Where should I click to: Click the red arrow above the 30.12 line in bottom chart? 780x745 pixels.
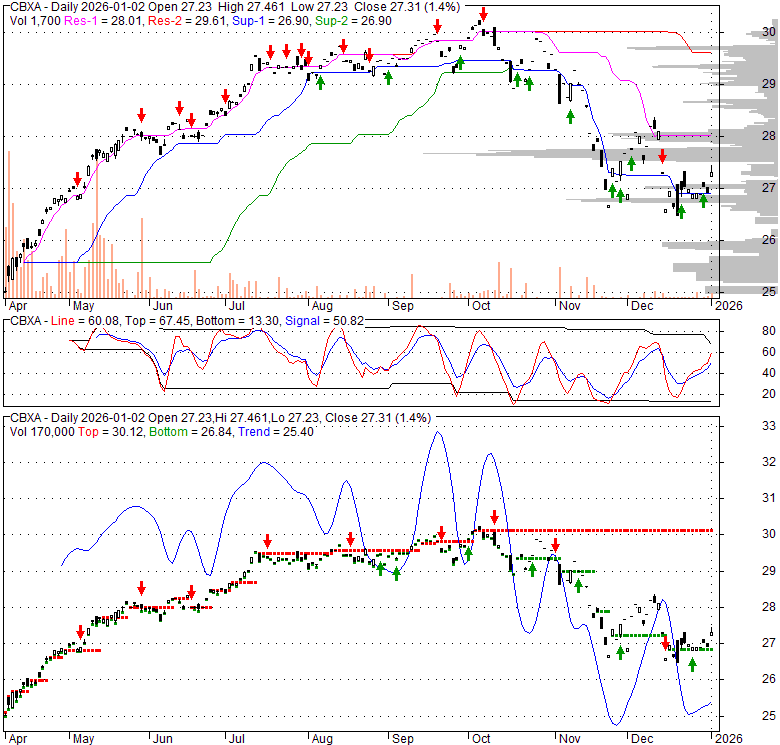pos(494,515)
